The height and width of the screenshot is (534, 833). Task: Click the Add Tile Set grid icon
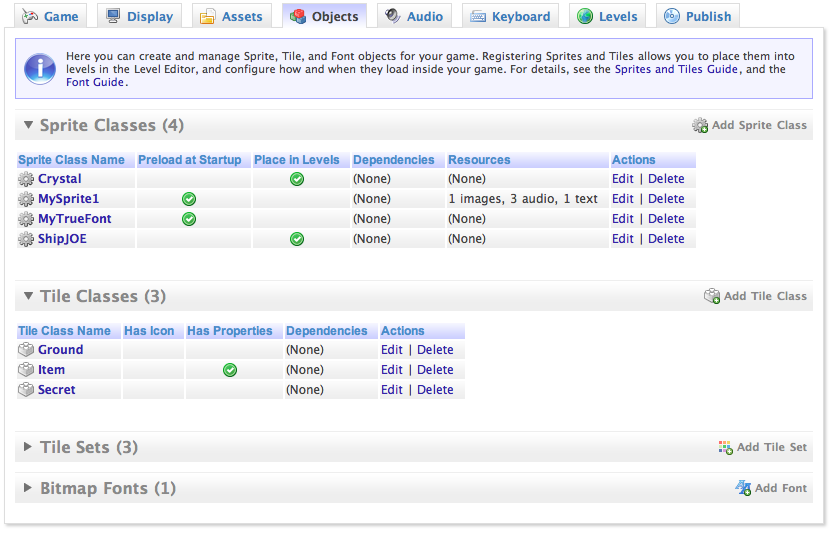[x=726, y=448]
